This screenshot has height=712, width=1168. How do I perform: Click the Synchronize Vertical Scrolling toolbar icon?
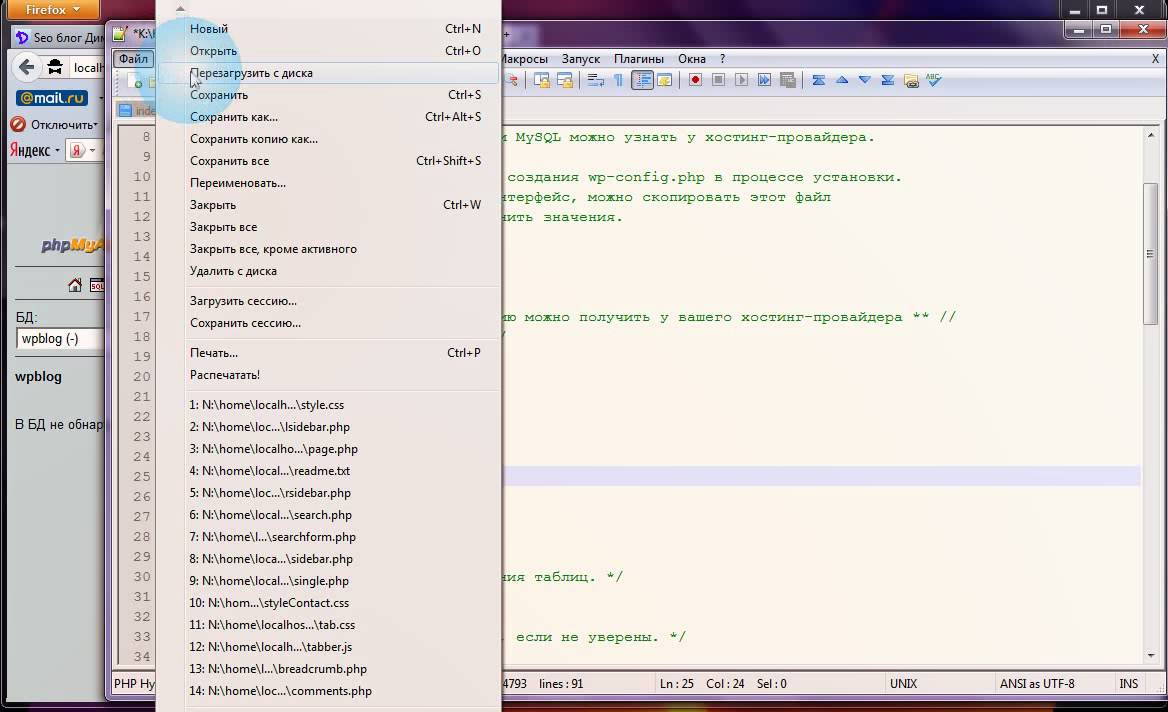pos(542,80)
